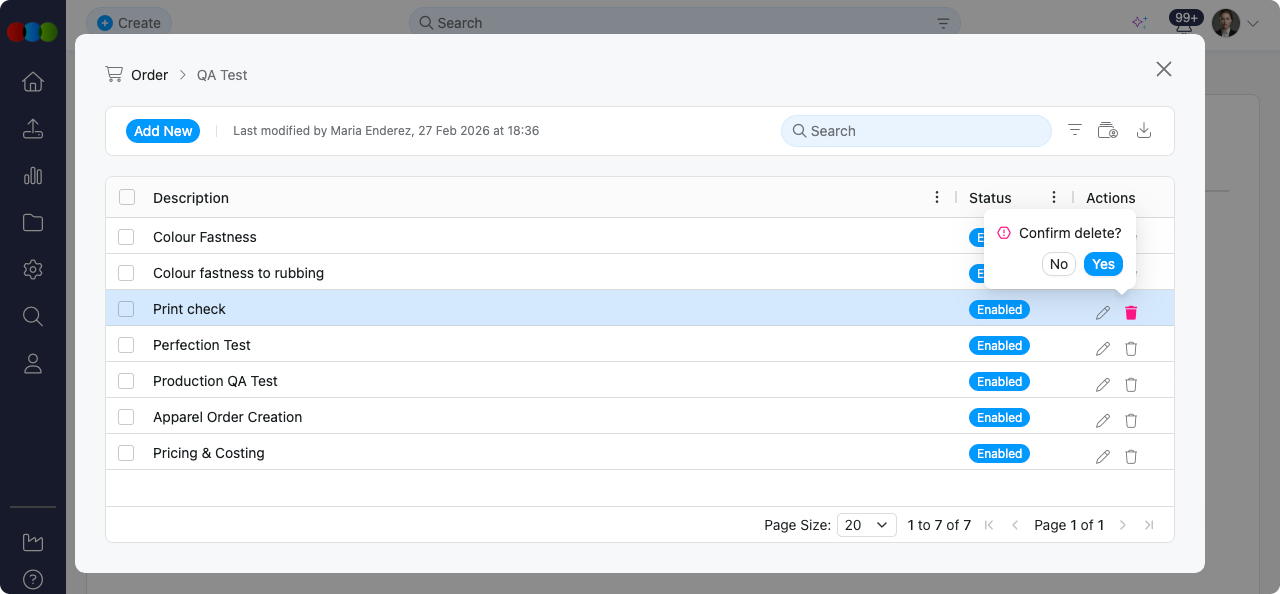Edit the Print check row
Image resolution: width=1280 pixels, height=594 pixels.
click(1103, 313)
